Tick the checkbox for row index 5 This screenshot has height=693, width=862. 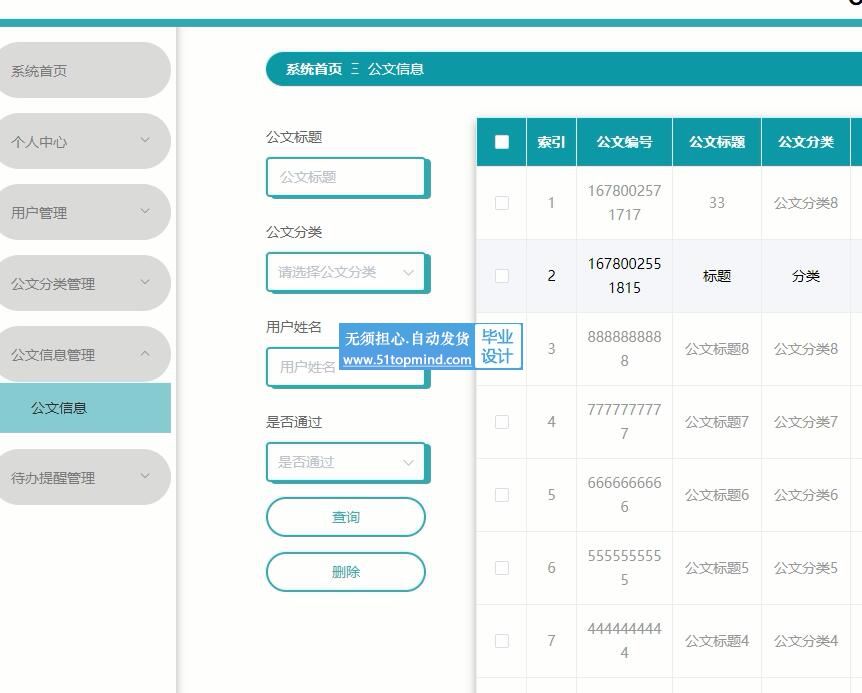click(502, 495)
